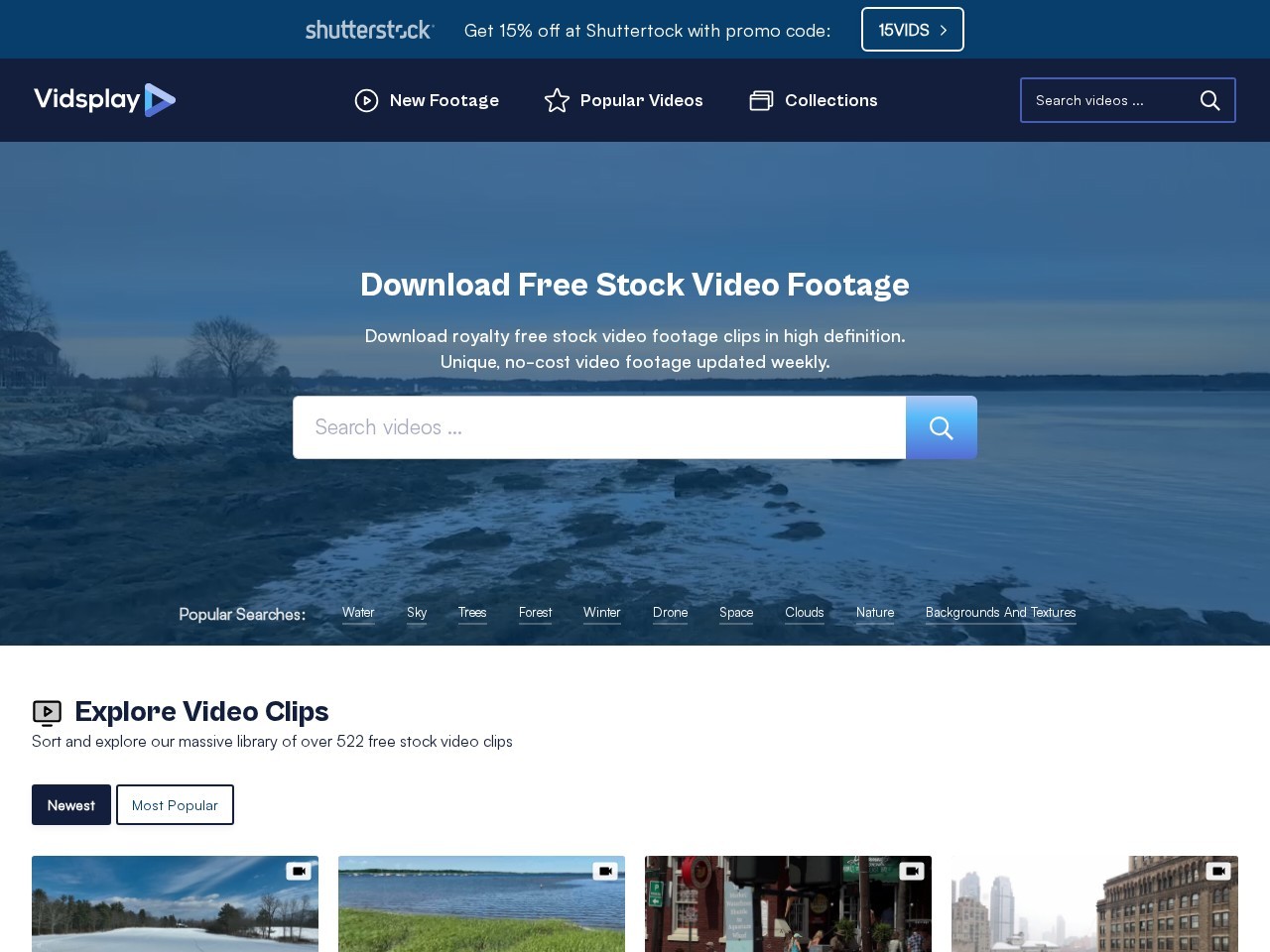1270x952 pixels.
Task: Click the Collections stack icon
Action: 761,101
